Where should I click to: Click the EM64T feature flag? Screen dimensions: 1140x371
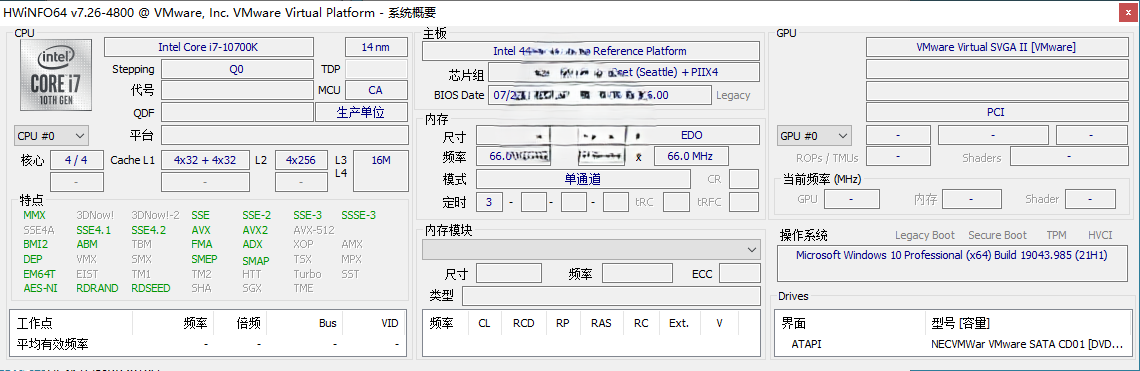39,274
